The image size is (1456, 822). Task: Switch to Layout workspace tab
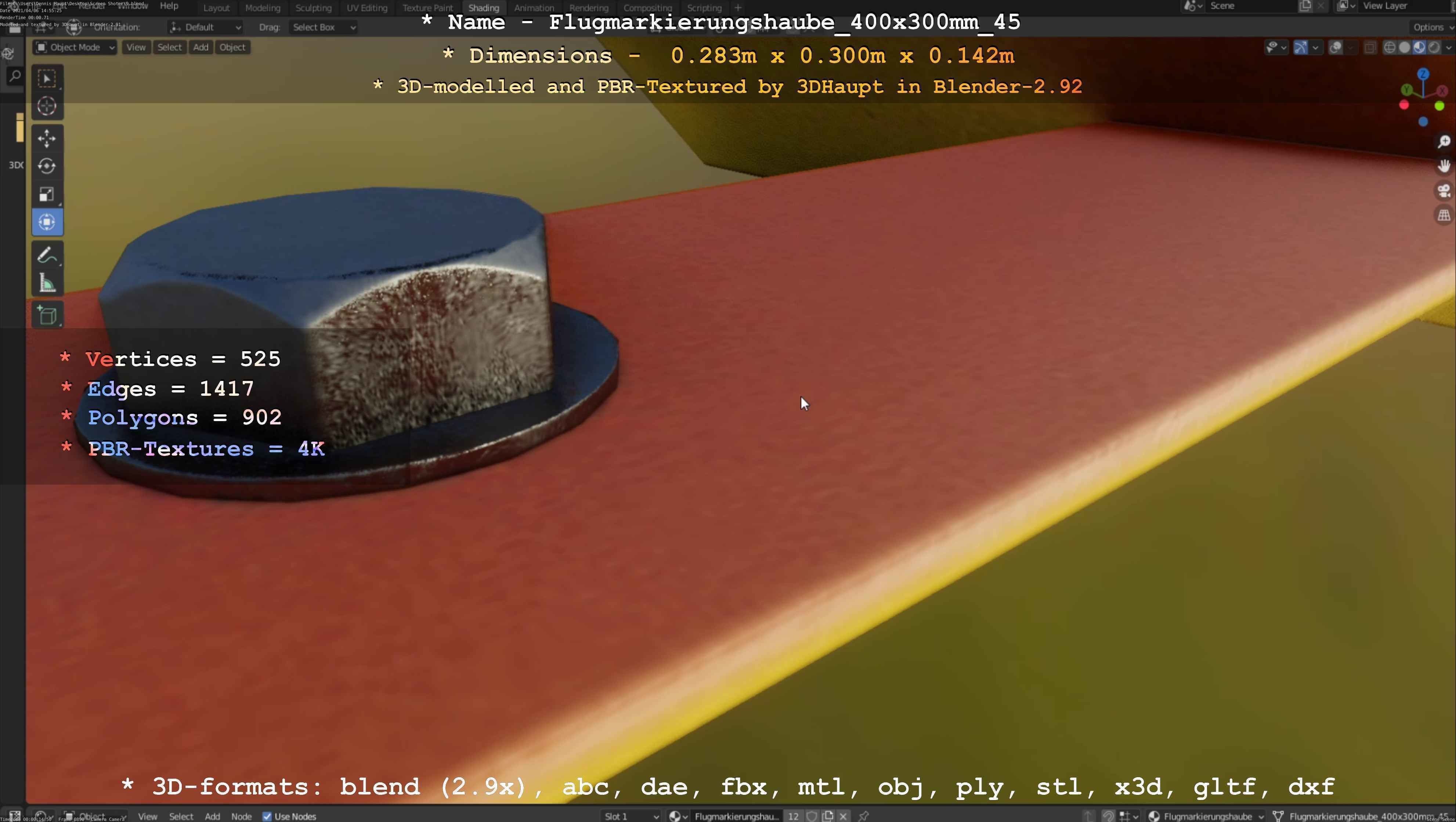217,8
